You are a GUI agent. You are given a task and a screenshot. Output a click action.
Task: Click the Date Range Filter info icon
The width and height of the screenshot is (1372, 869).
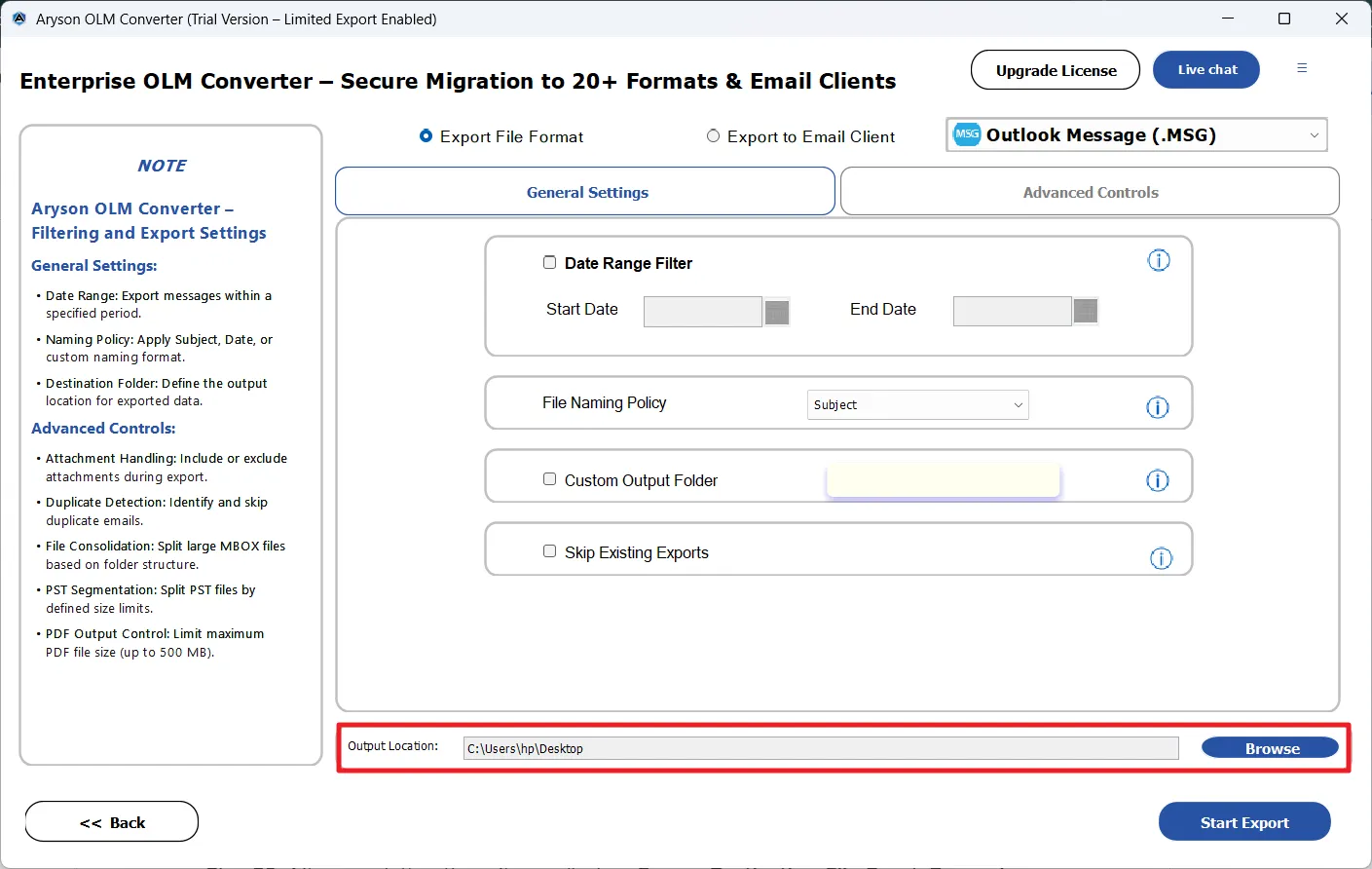(x=1158, y=260)
